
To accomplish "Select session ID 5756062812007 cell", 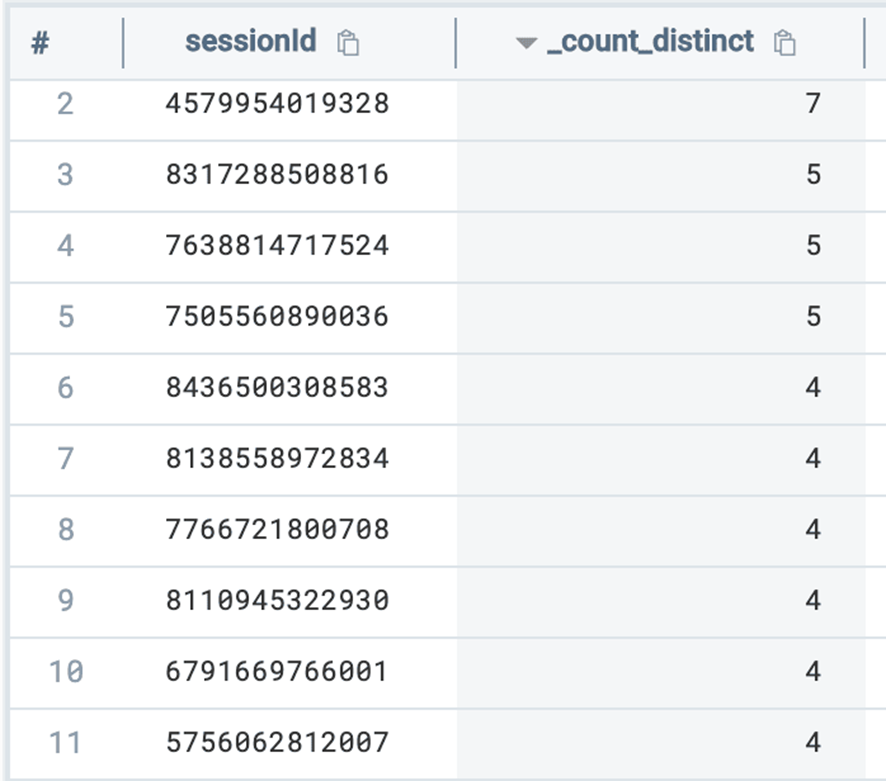I will click(x=277, y=743).
